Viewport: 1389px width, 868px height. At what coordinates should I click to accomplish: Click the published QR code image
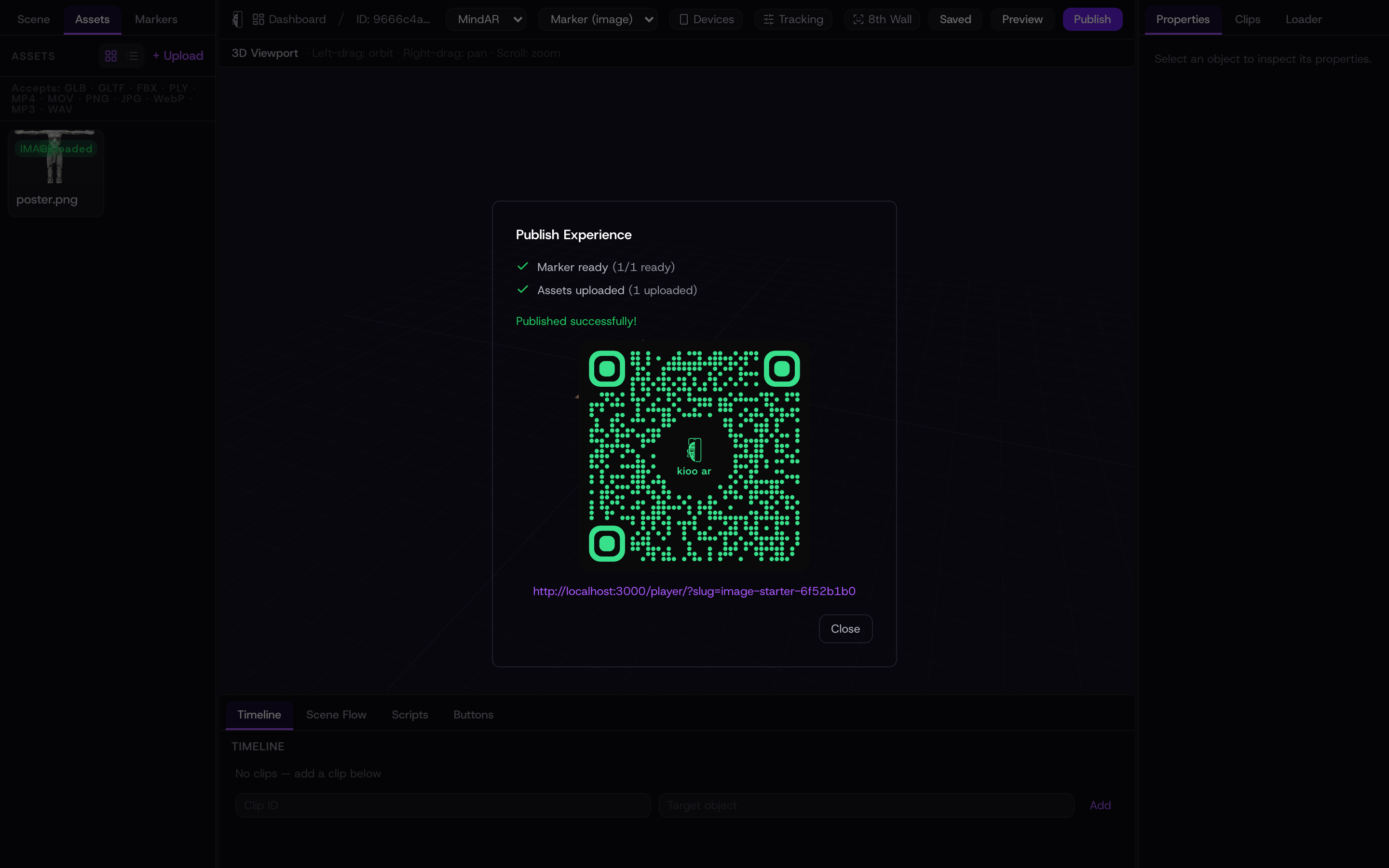tap(694, 456)
